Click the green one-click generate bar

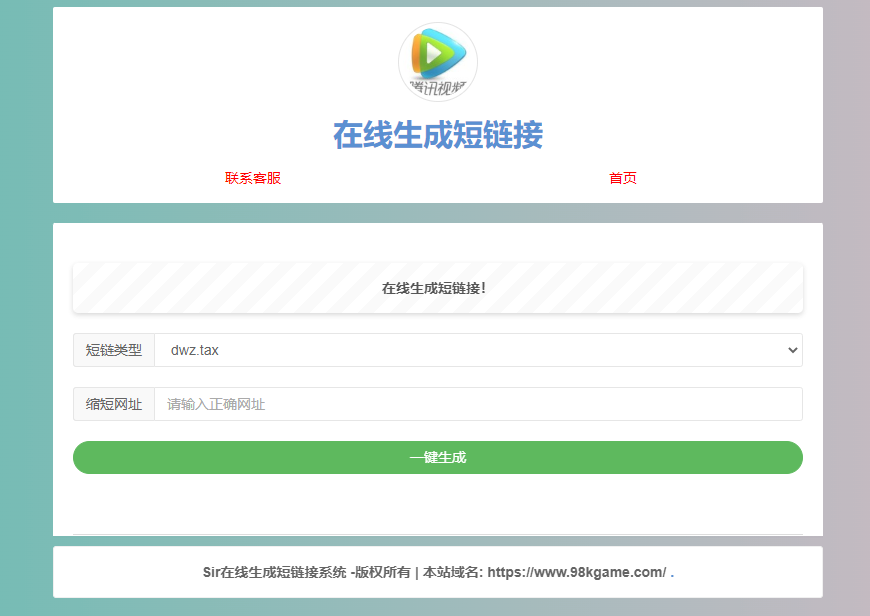click(437, 457)
